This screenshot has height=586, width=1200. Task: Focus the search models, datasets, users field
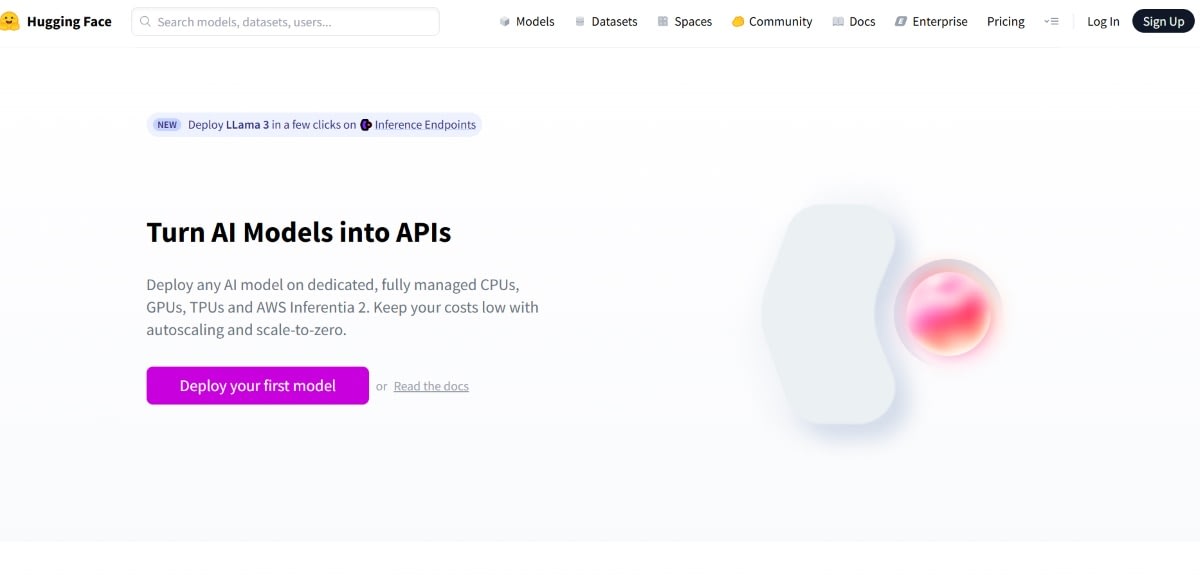point(290,22)
